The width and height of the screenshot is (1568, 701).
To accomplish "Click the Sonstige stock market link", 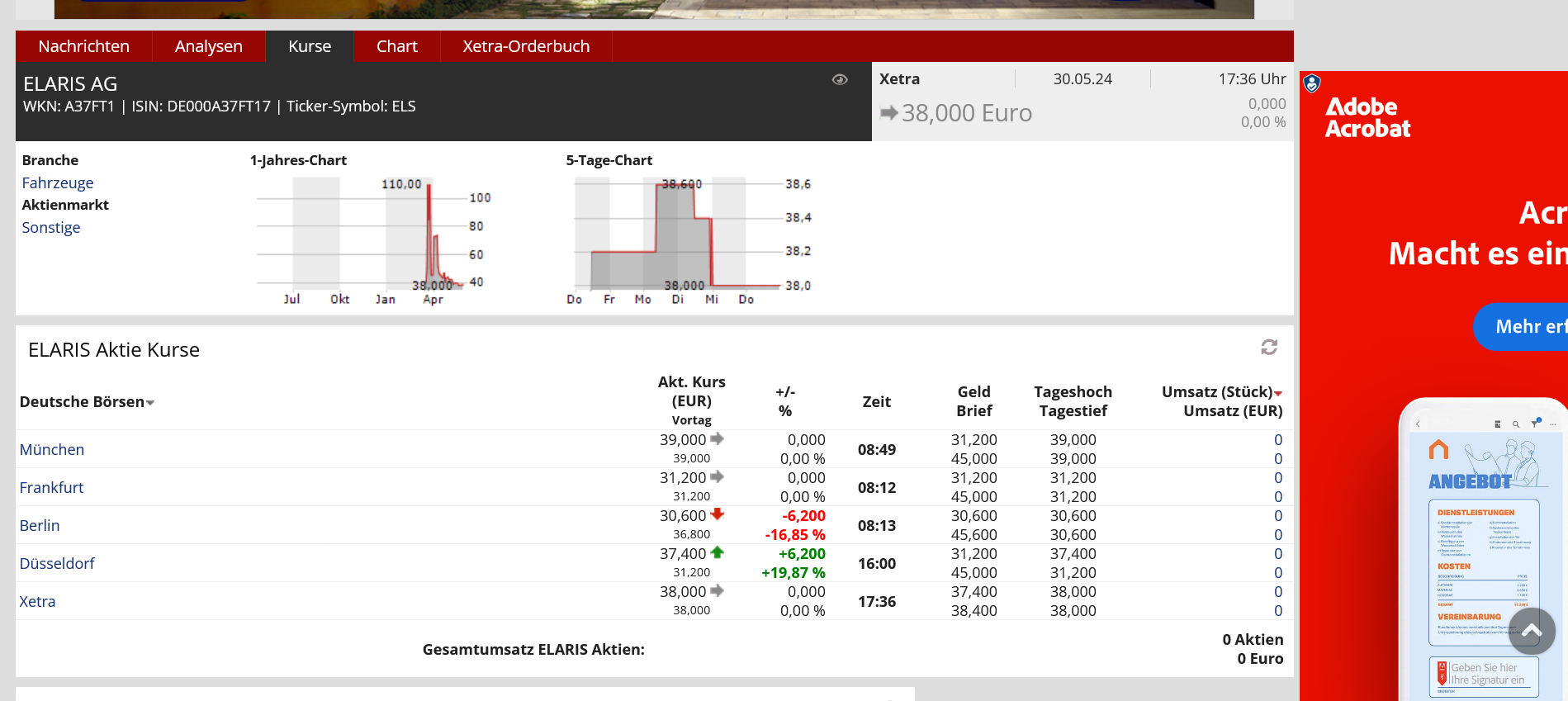I will [x=51, y=228].
